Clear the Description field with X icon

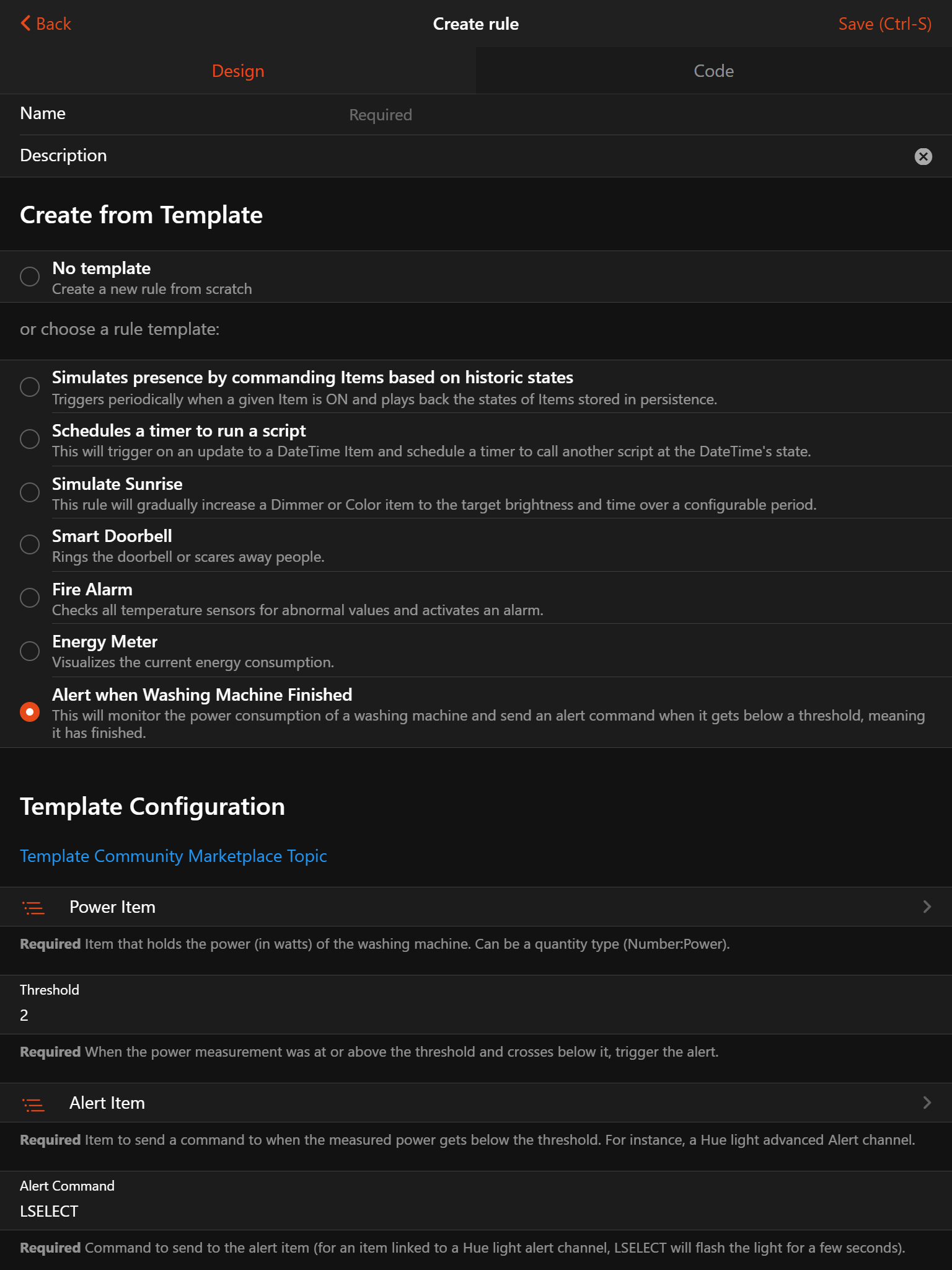(x=923, y=156)
